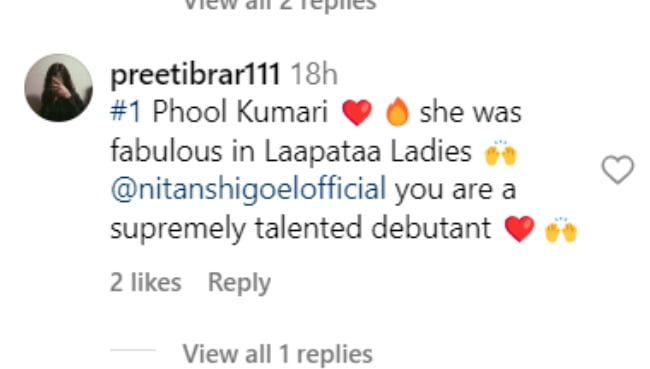Open the preetibrar111 username link
Screen dimensions: 650x369
195,75
